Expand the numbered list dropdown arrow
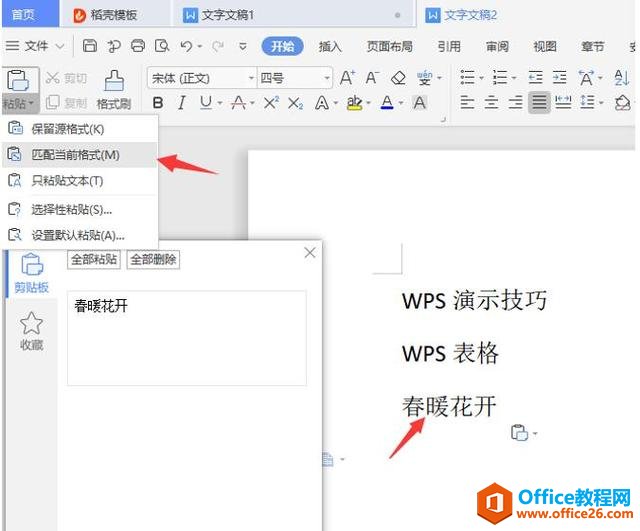Viewport: 640px width, 531px height. click(x=514, y=78)
